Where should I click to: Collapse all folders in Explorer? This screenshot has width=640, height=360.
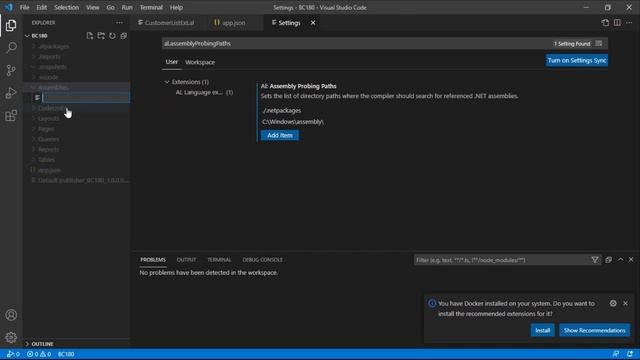point(124,36)
